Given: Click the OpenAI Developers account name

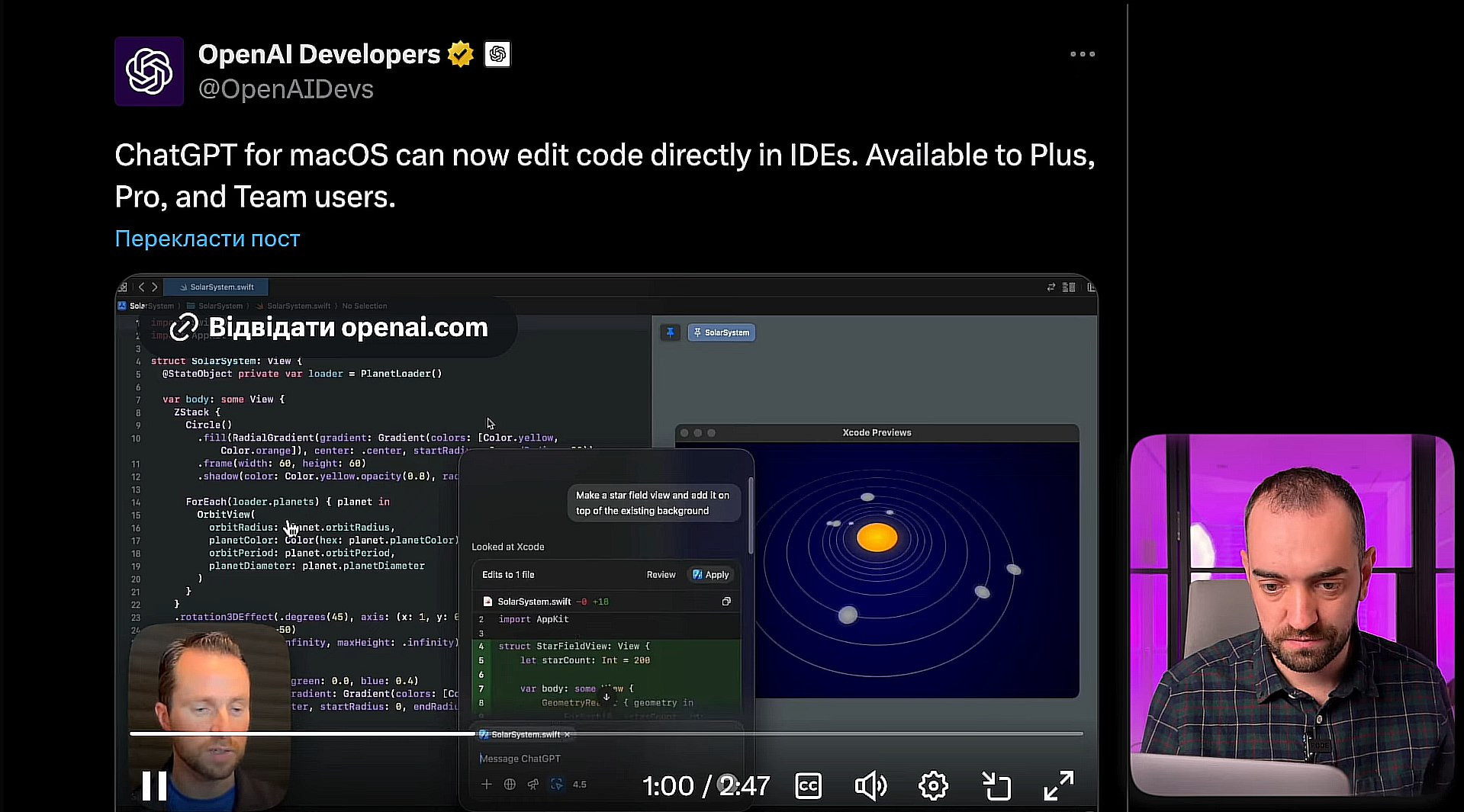Looking at the screenshot, I should pyautogui.click(x=319, y=54).
